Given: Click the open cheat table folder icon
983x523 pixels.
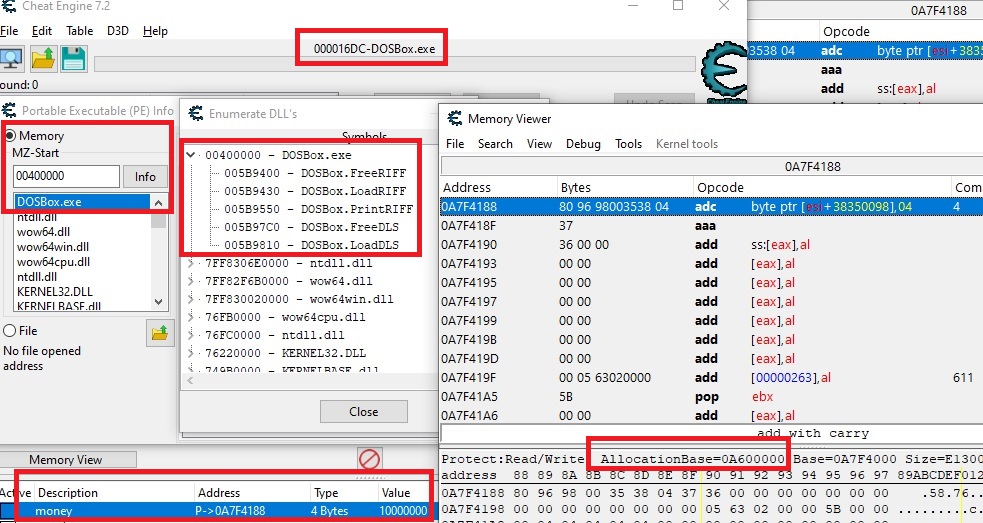Looking at the screenshot, I should (x=42, y=59).
